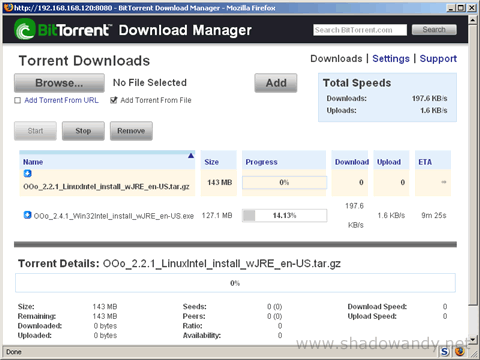
Task: Enable Add Torrent From URL checkbox
Action: [x=18, y=100]
